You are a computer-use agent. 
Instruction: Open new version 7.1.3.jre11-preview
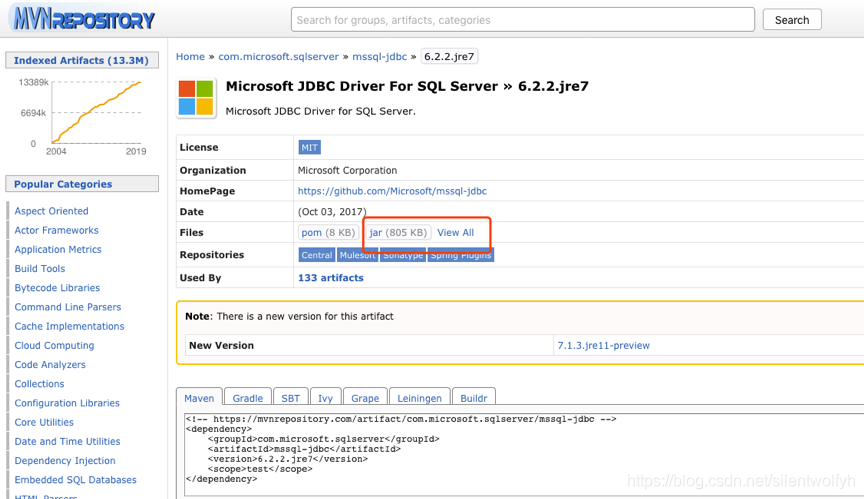click(x=603, y=345)
